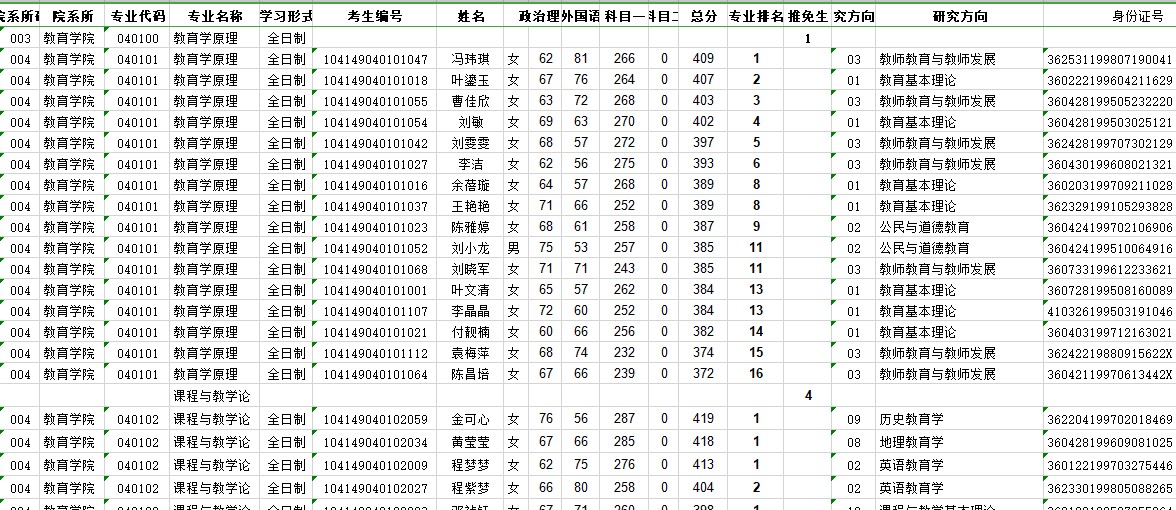
Task: Click the 003 department code cell
Action: [x=20, y=39]
